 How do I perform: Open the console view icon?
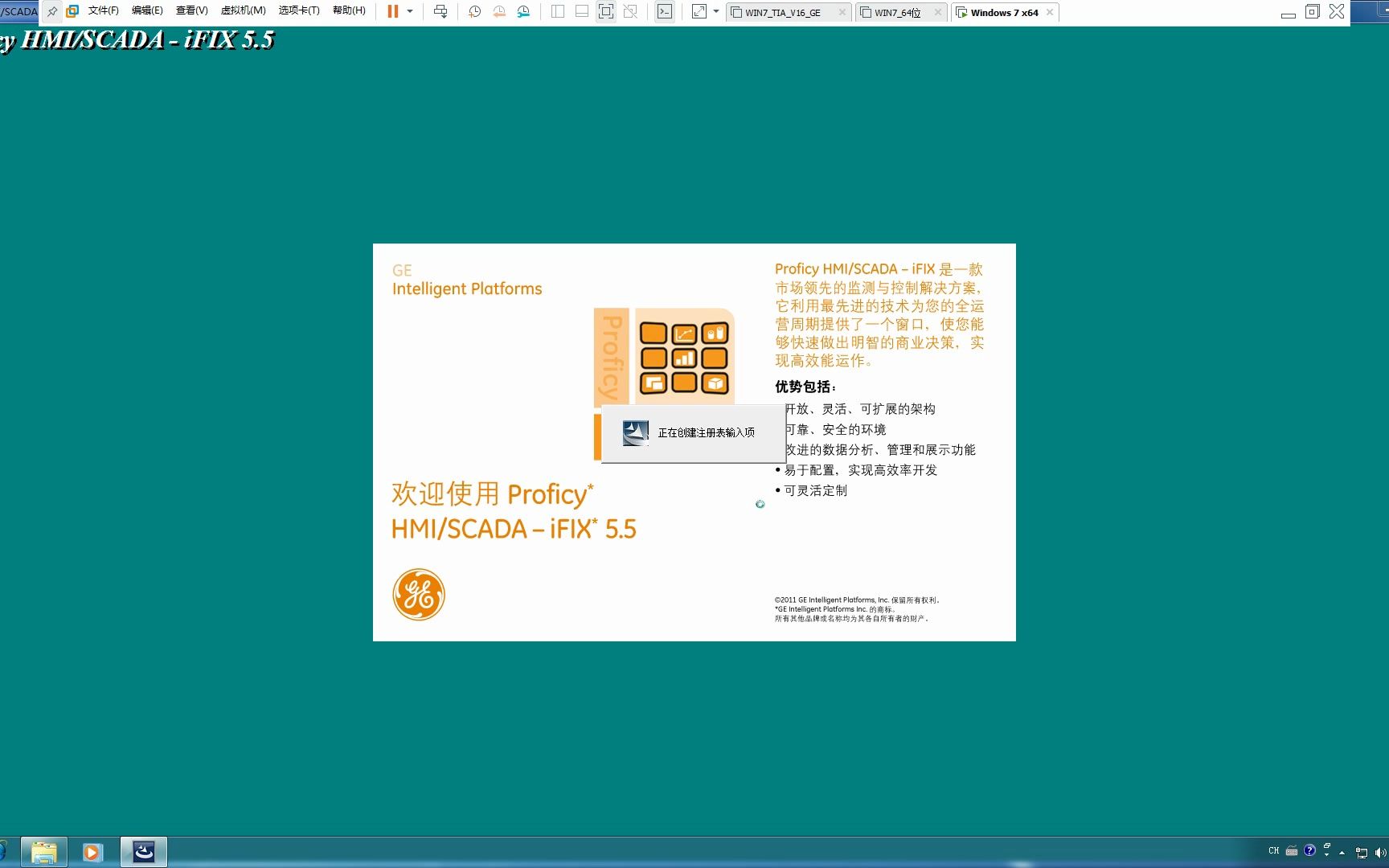tap(665, 11)
